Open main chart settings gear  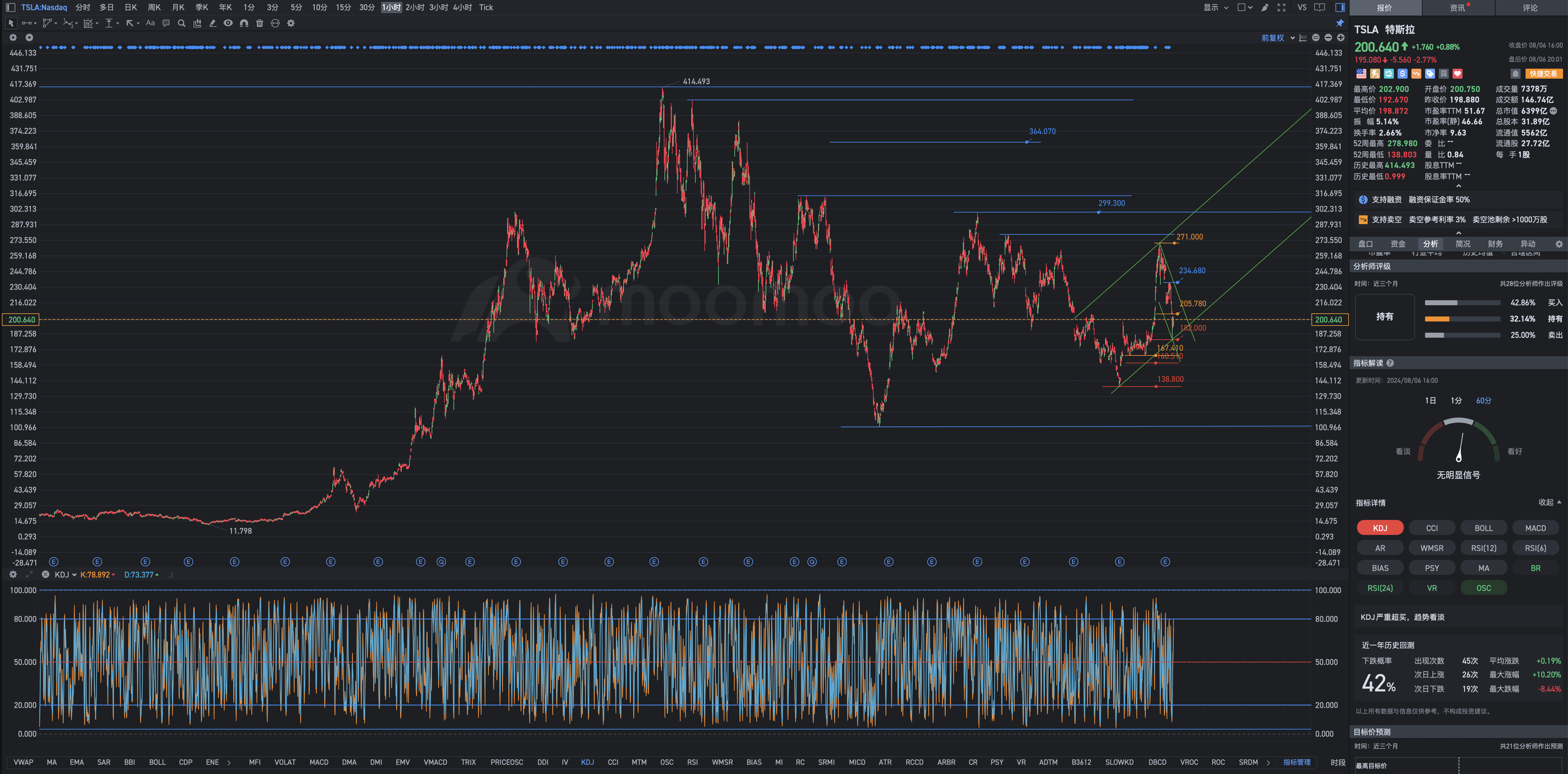[x=13, y=38]
